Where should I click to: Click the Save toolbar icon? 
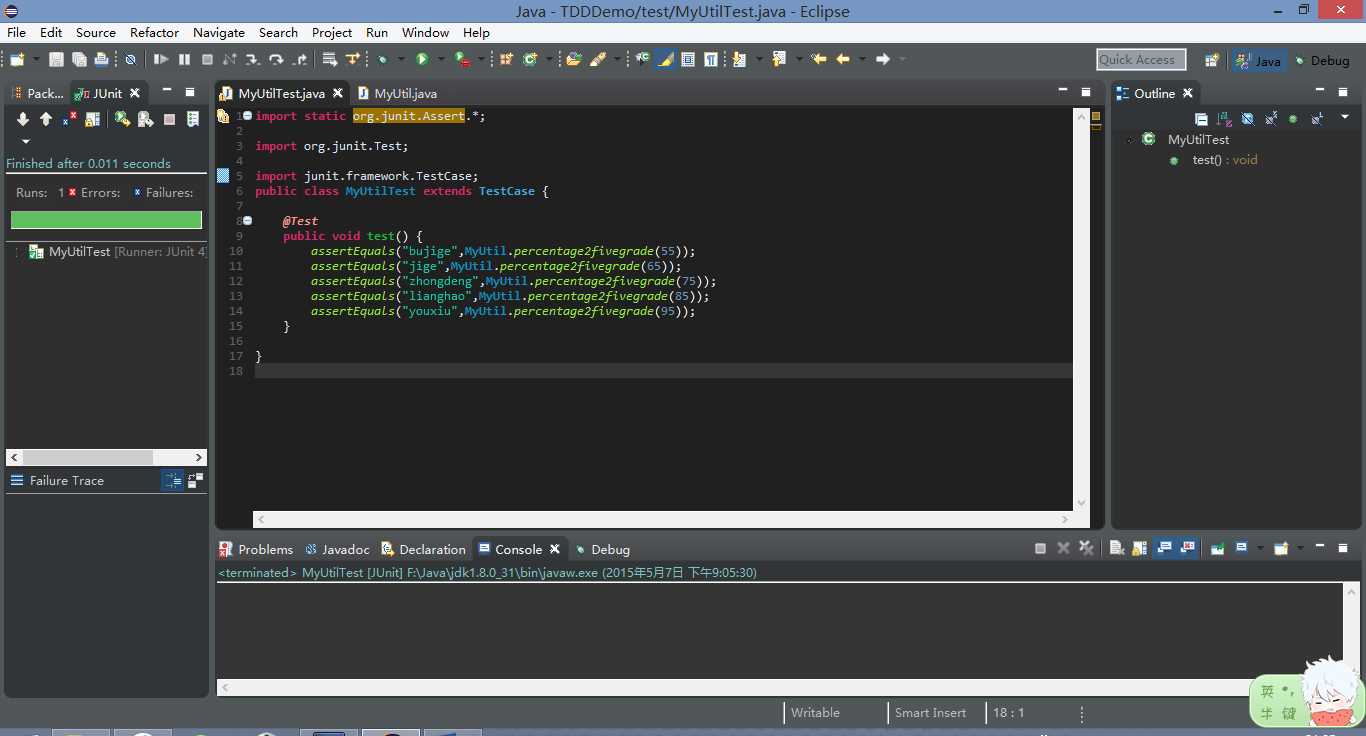56,60
